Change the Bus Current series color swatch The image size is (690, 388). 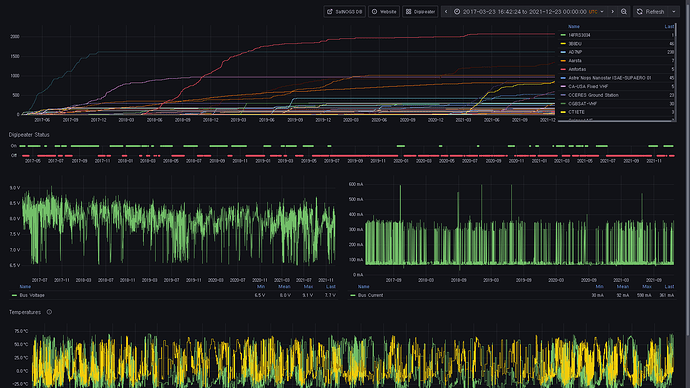[352, 295]
